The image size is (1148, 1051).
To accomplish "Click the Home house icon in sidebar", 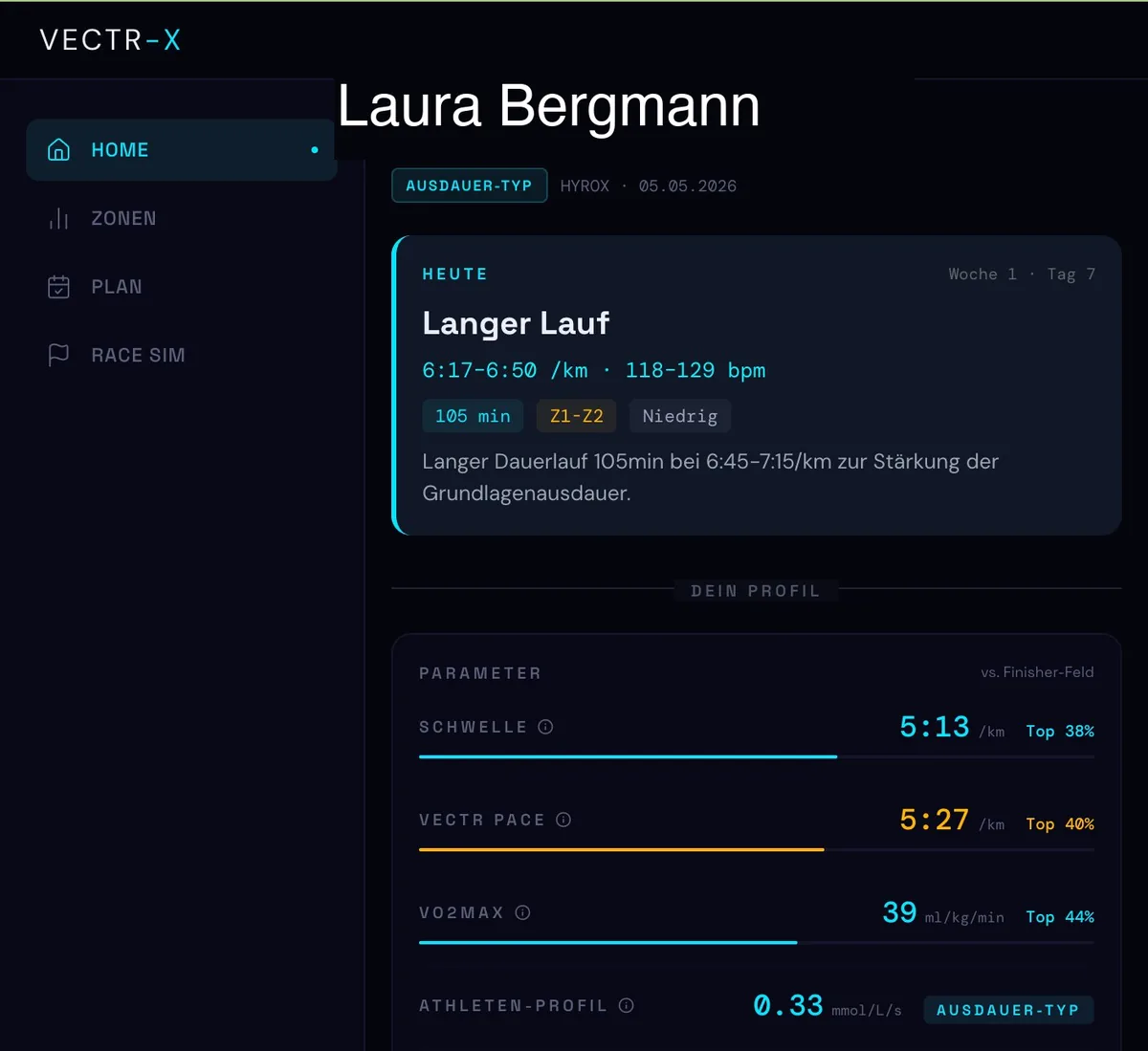I will [x=58, y=150].
